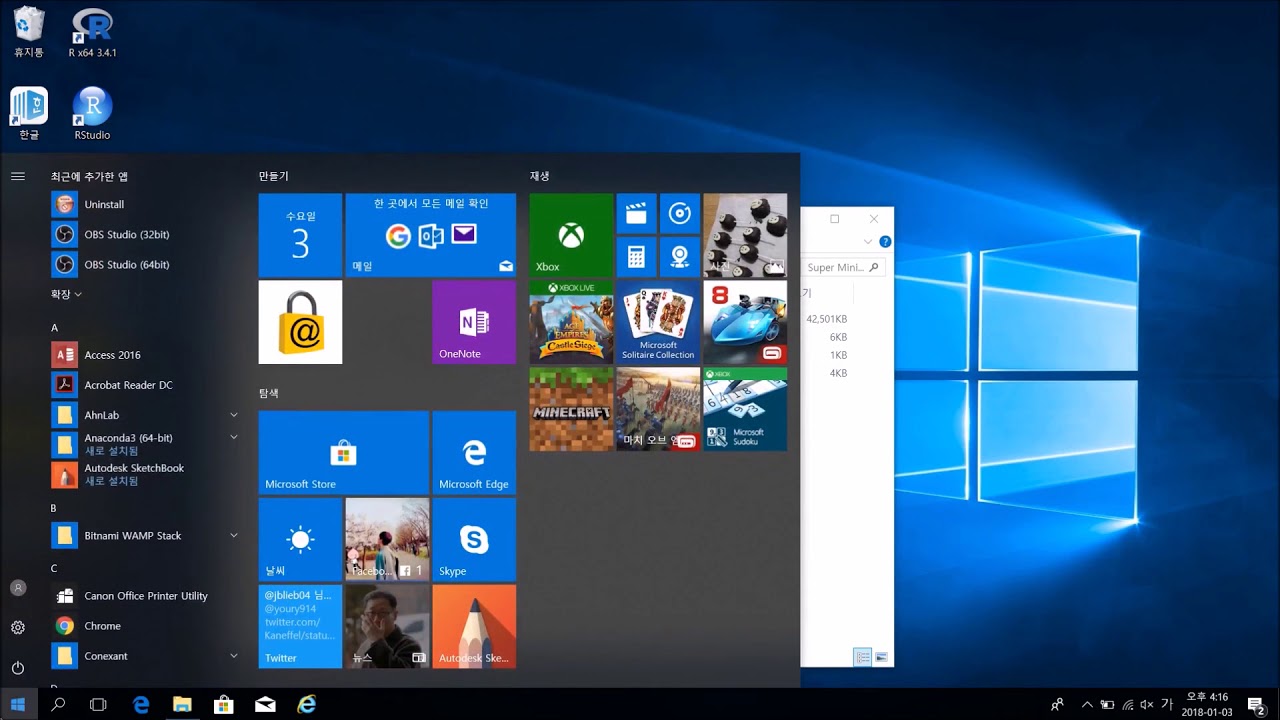The height and width of the screenshot is (720, 1280).
Task: Expand the recently added list (확장)
Action: 66,294
